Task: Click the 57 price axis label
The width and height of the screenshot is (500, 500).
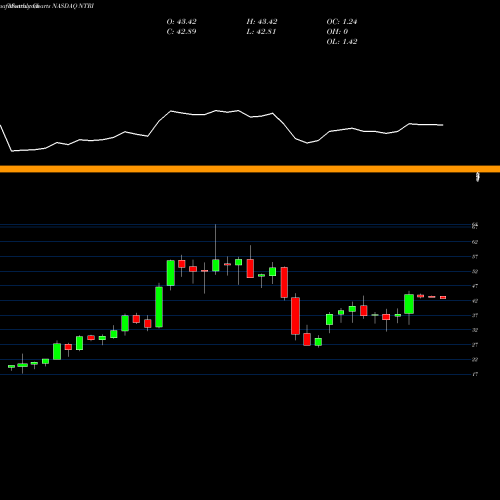Action: 475,257
